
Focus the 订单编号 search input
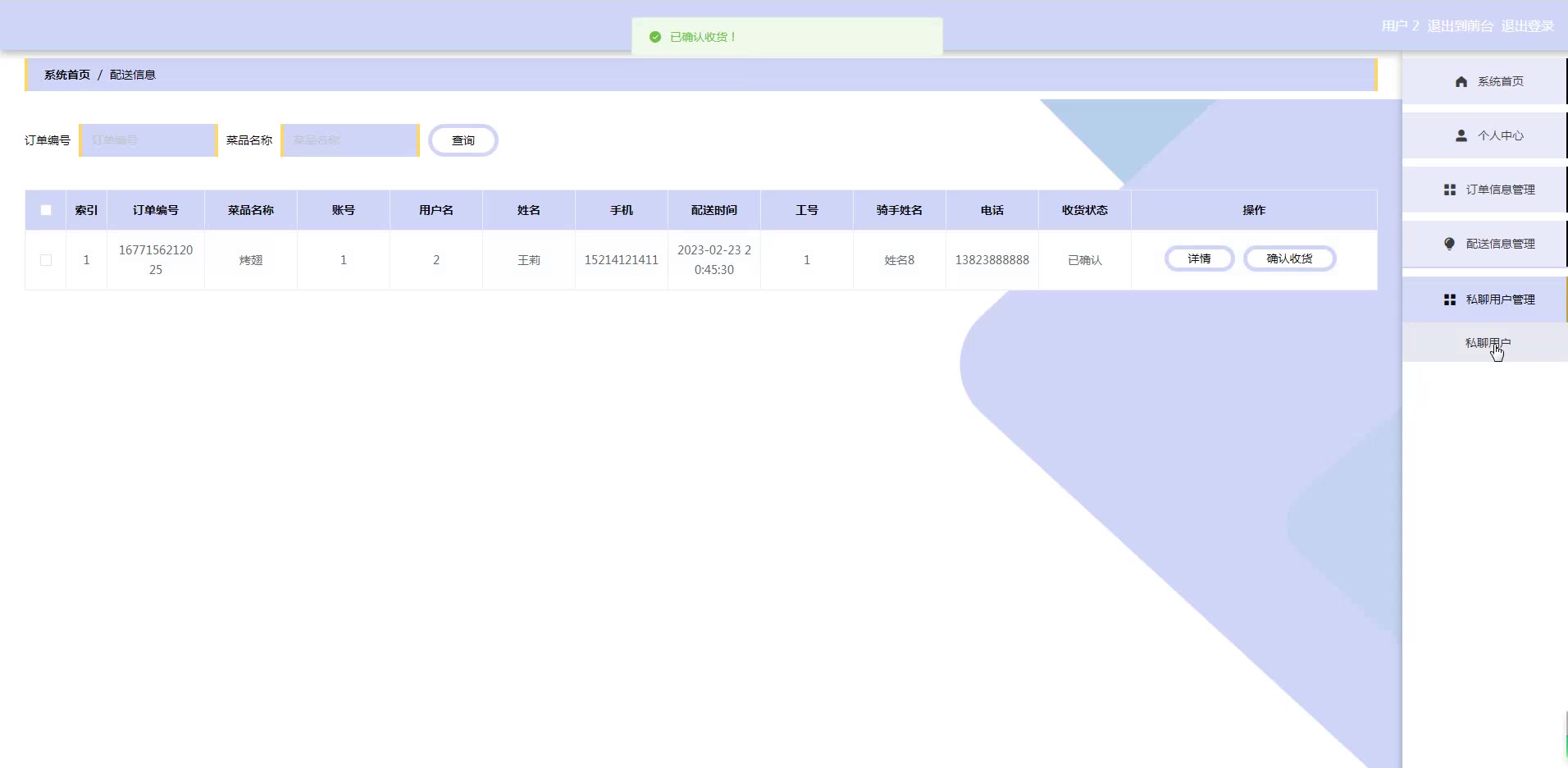point(148,140)
